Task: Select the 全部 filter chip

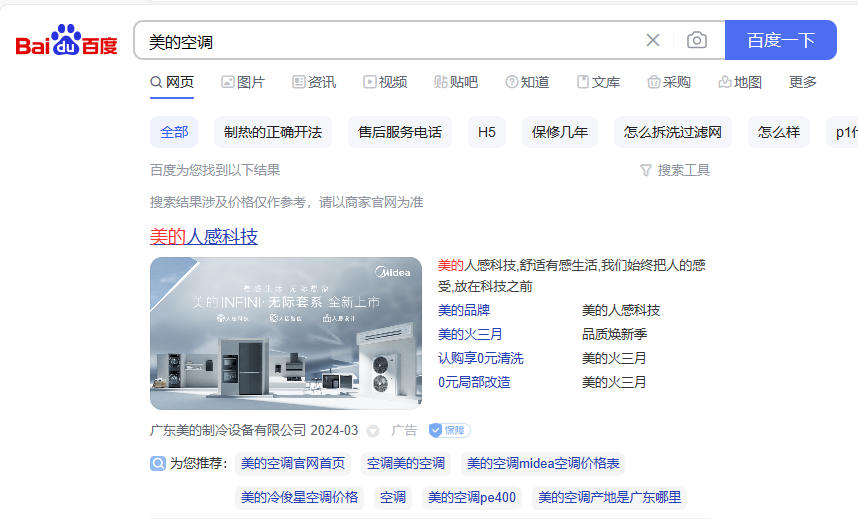Action: (x=174, y=132)
